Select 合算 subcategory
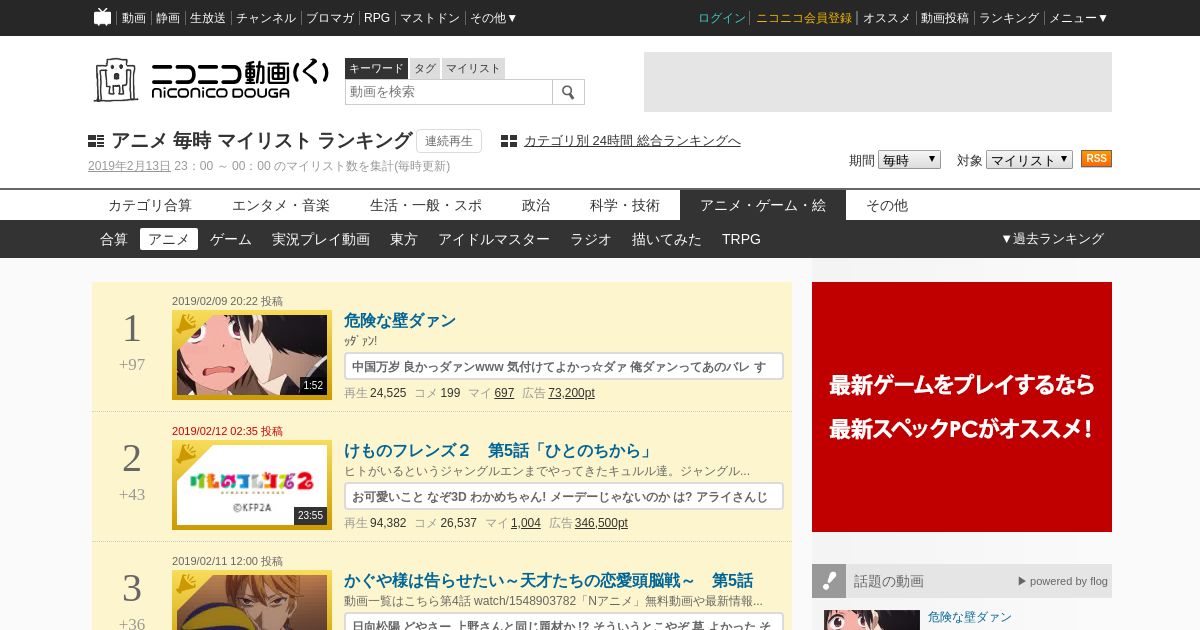The image size is (1200, 630). pyautogui.click(x=114, y=239)
